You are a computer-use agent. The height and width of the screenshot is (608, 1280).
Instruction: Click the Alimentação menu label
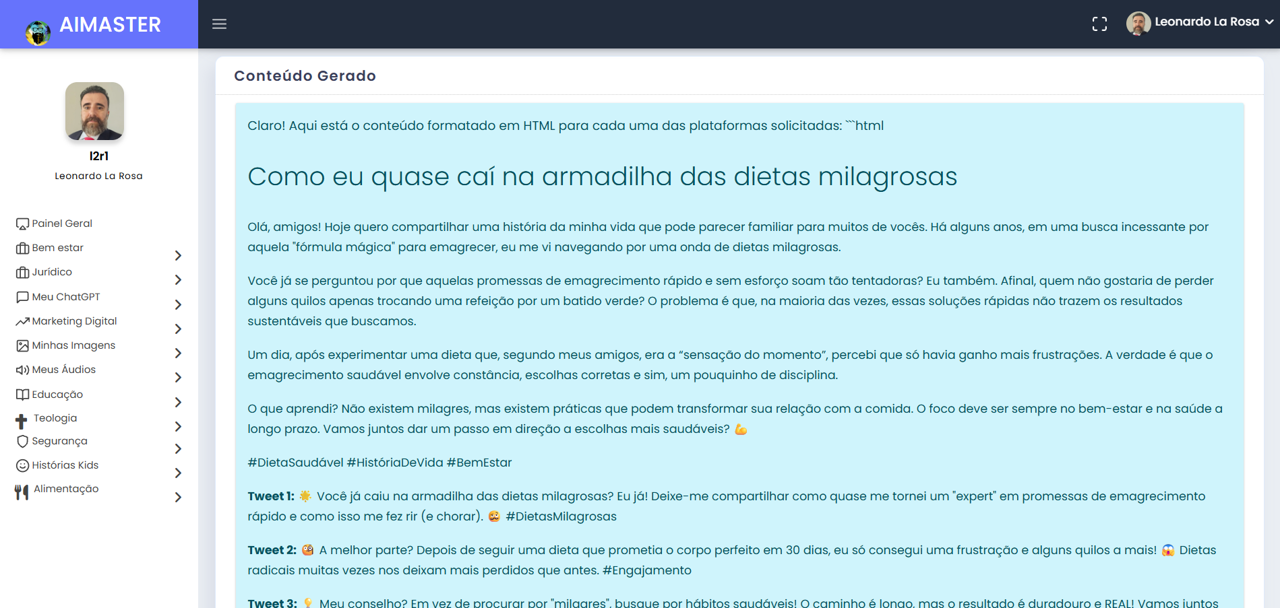[66, 489]
